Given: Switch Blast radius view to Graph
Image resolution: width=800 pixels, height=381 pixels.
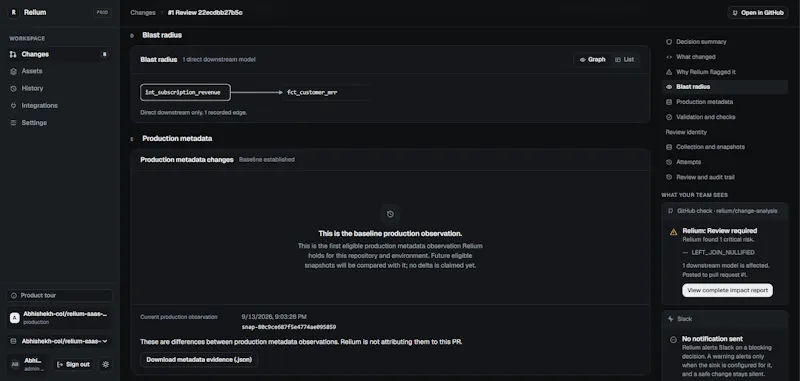Looking at the screenshot, I should 592,60.
